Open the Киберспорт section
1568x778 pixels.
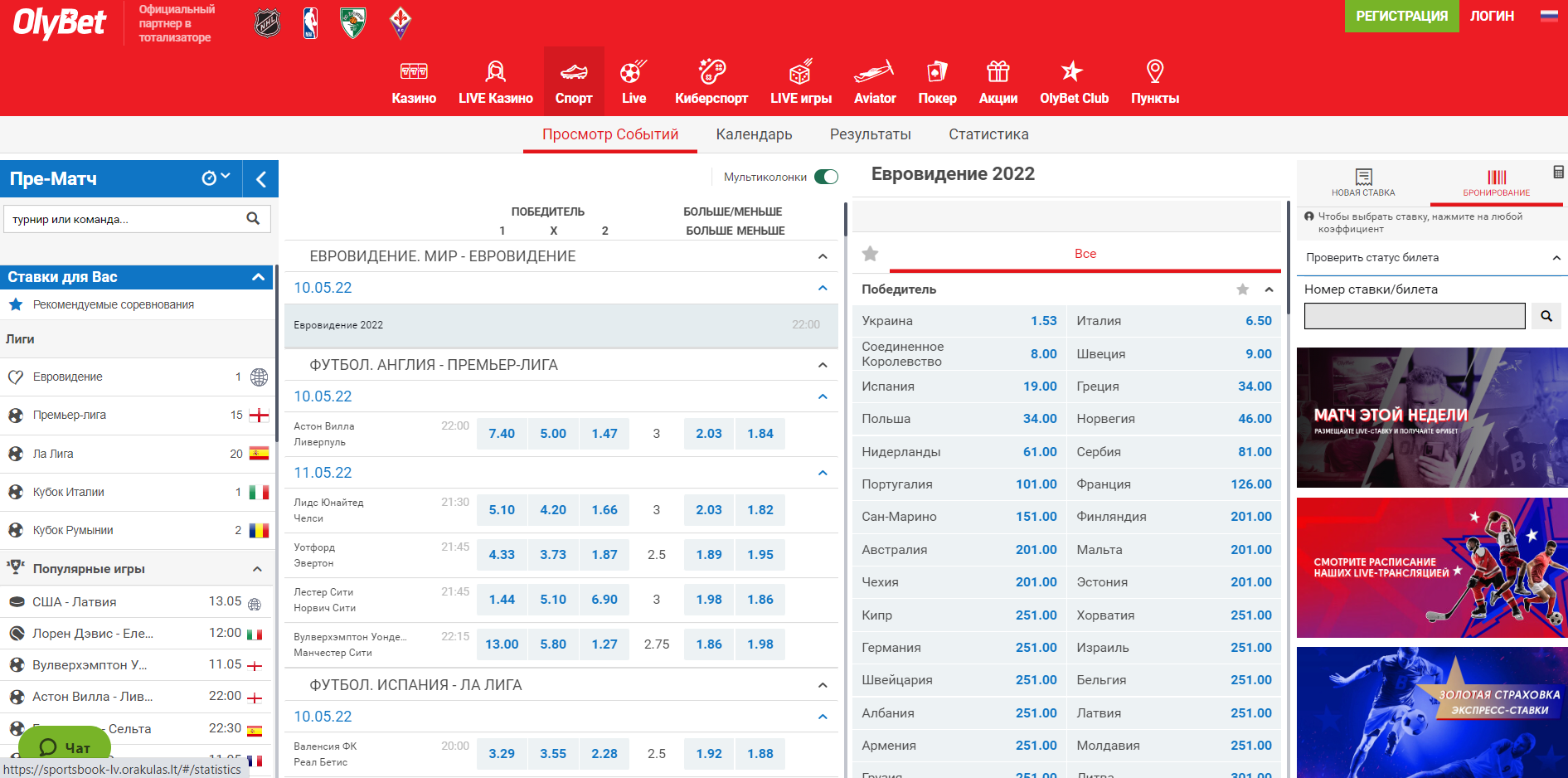click(711, 83)
